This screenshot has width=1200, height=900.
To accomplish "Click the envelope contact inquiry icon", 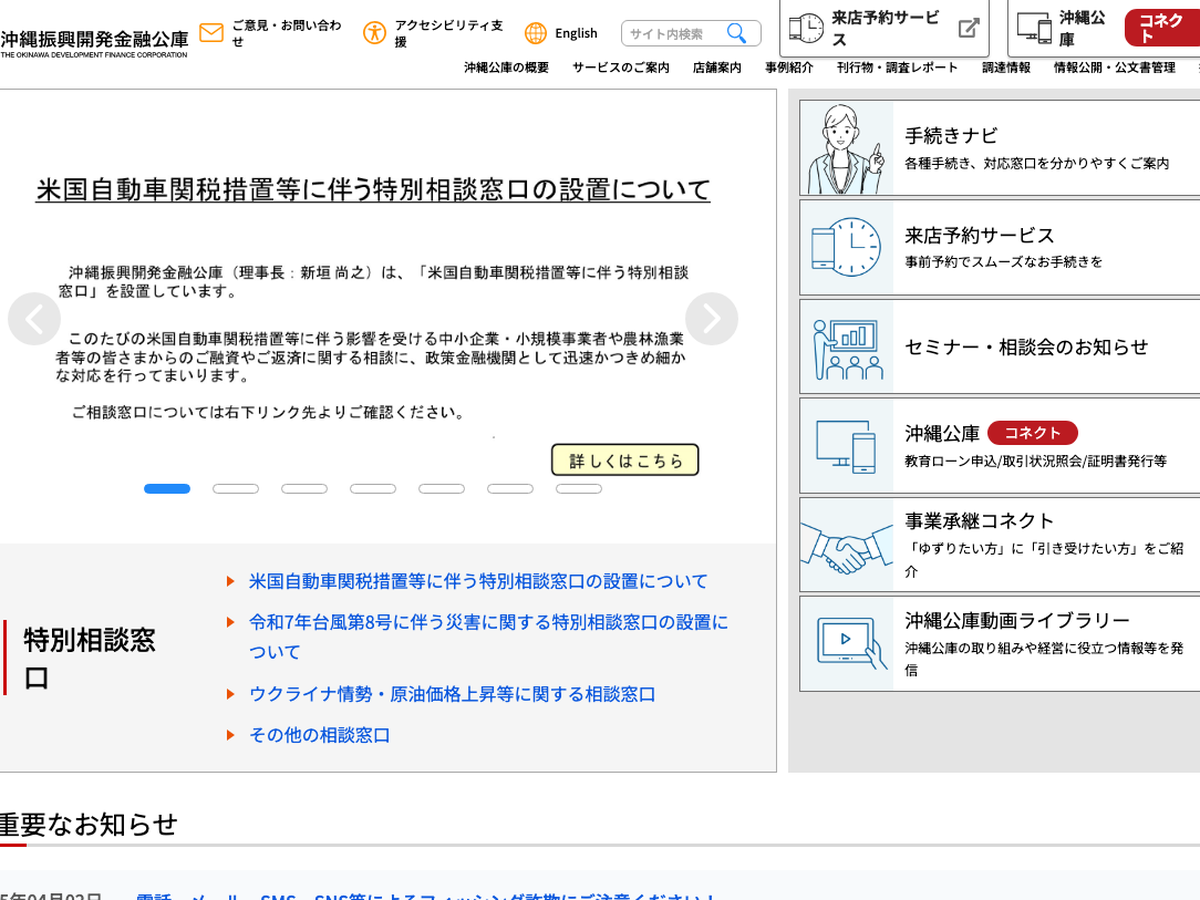I will click(211, 33).
